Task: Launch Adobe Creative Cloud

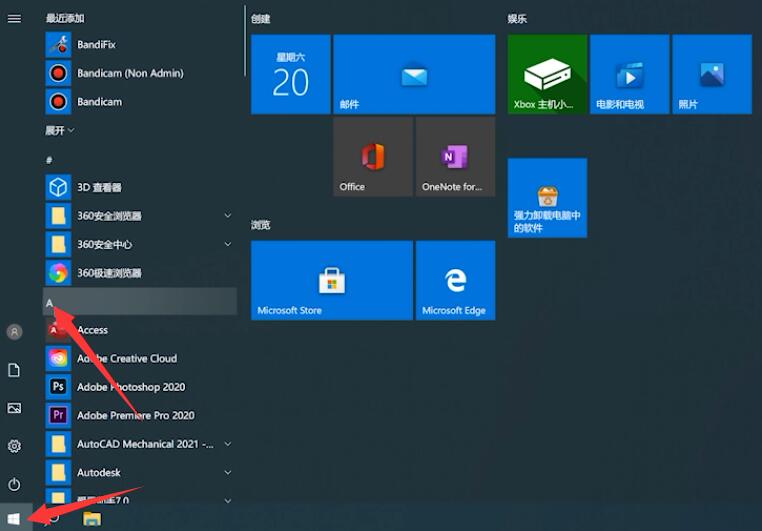Action: coord(140,359)
